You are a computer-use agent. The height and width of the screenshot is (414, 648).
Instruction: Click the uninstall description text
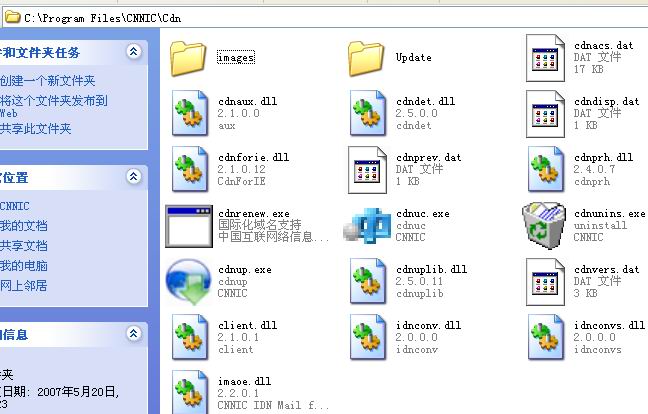(x=600, y=225)
